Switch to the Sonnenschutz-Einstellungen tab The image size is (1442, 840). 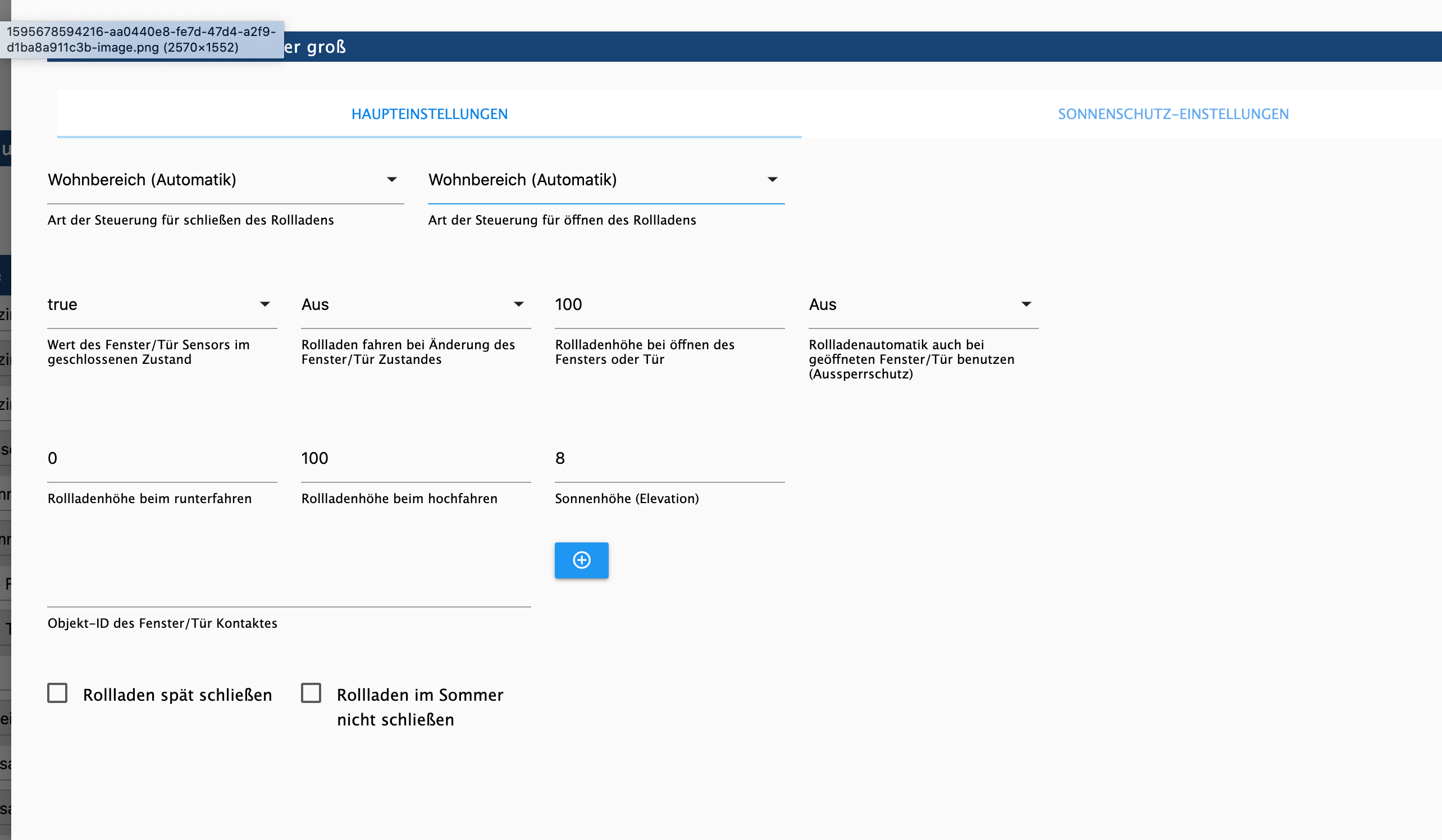(x=1173, y=114)
